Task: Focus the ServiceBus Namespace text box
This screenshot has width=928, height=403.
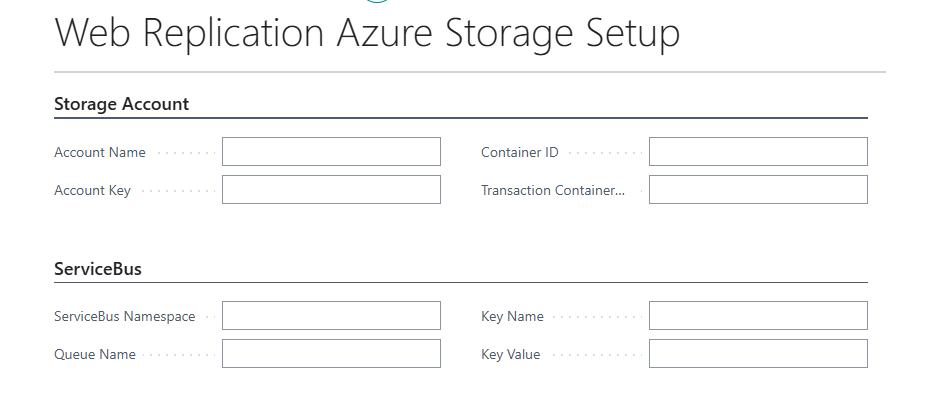Action: point(331,316)
